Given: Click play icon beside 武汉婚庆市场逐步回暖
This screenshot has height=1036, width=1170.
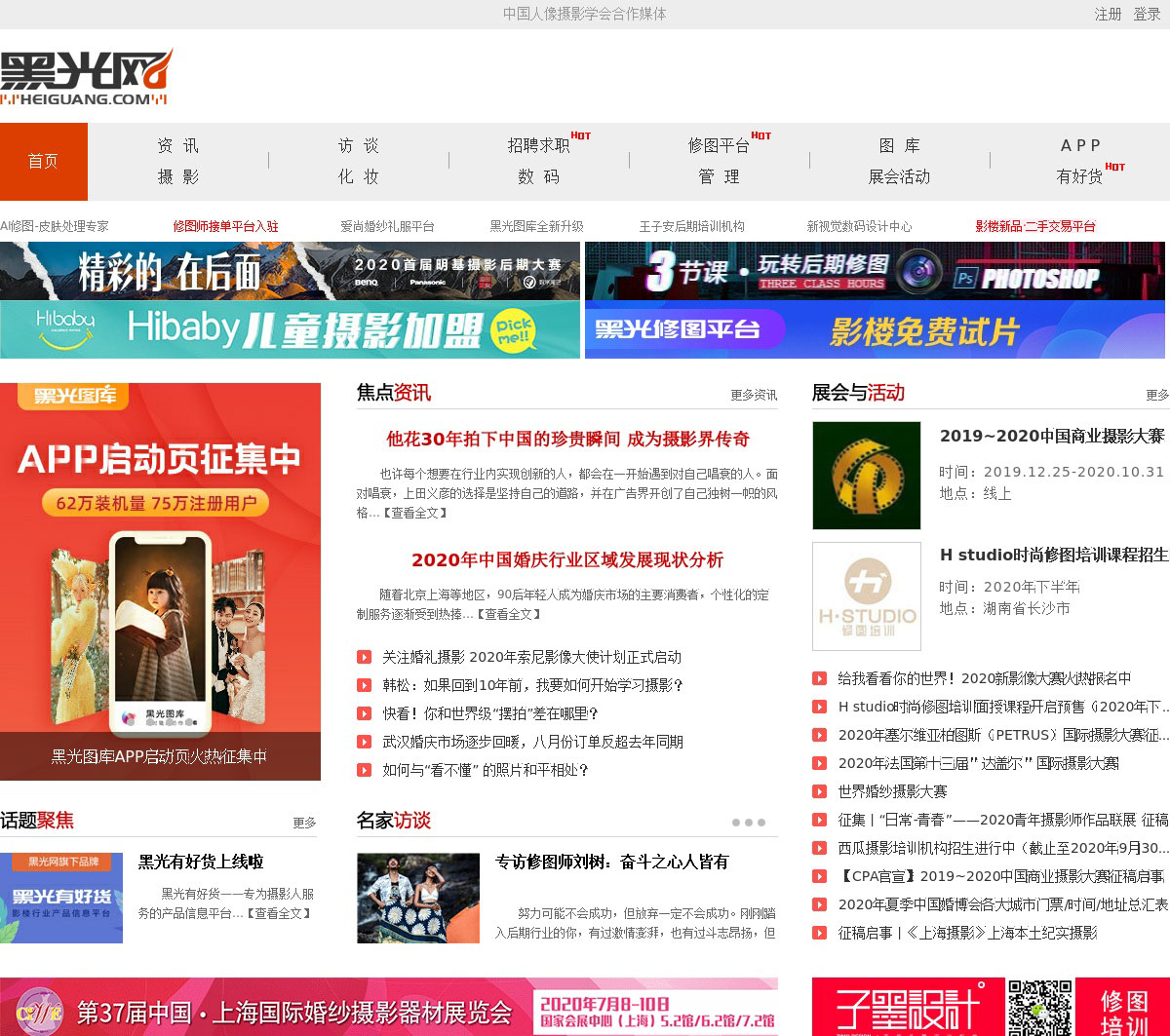Looking at the screenshot, I should (x=364, y=742).
